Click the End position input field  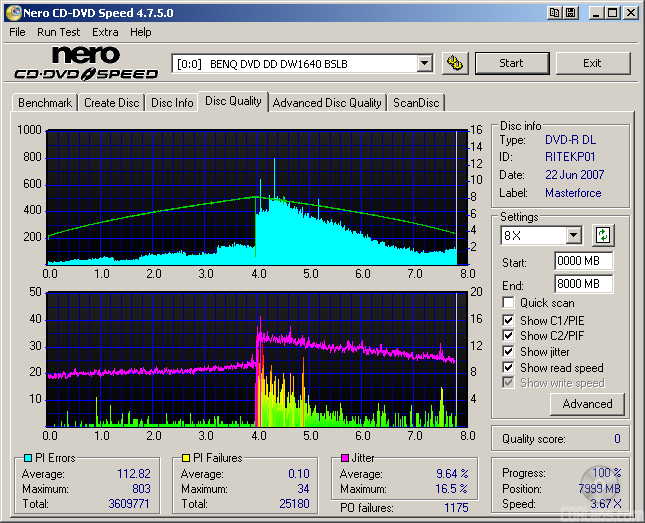coord(583,284)
